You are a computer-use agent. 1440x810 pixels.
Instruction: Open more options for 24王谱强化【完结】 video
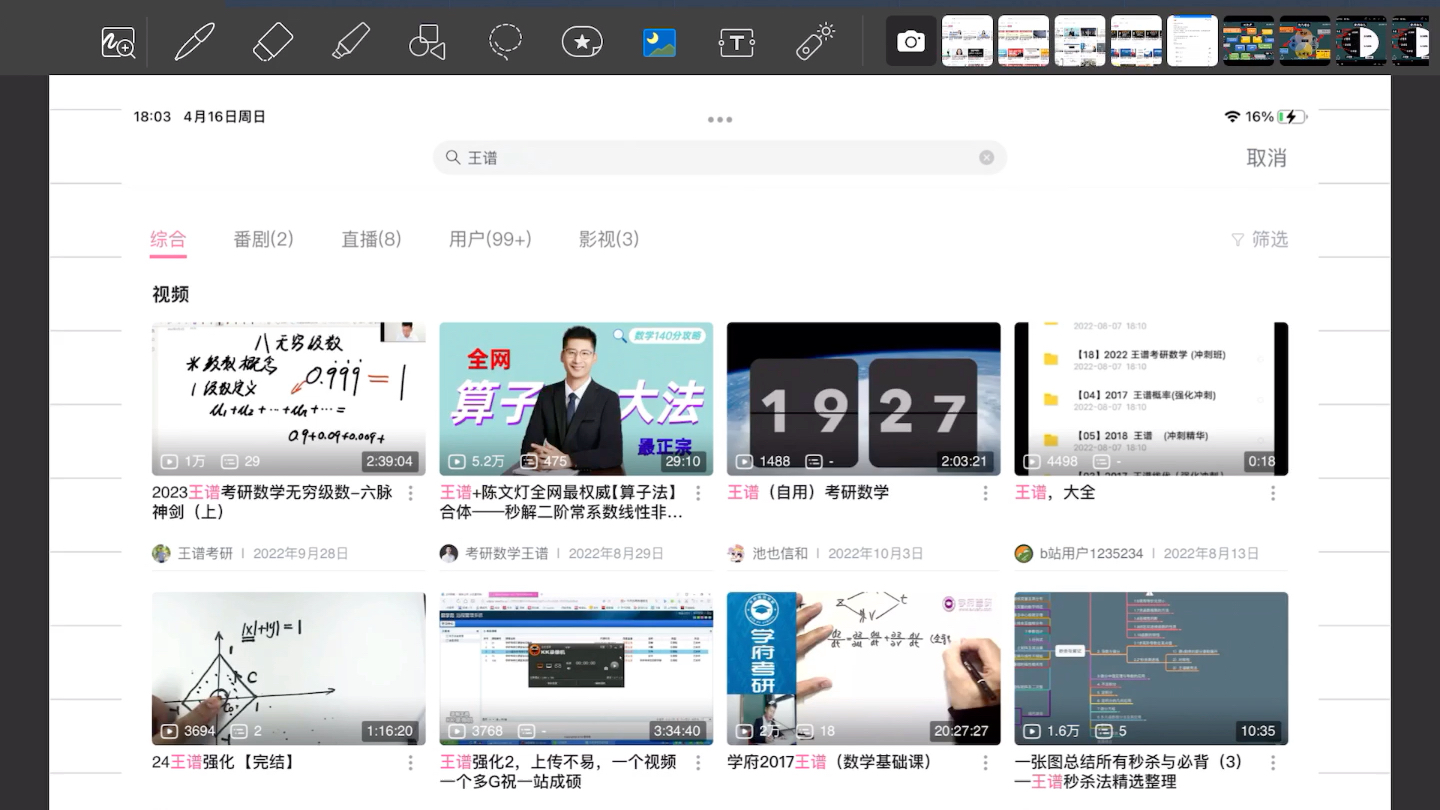point(411,763)
